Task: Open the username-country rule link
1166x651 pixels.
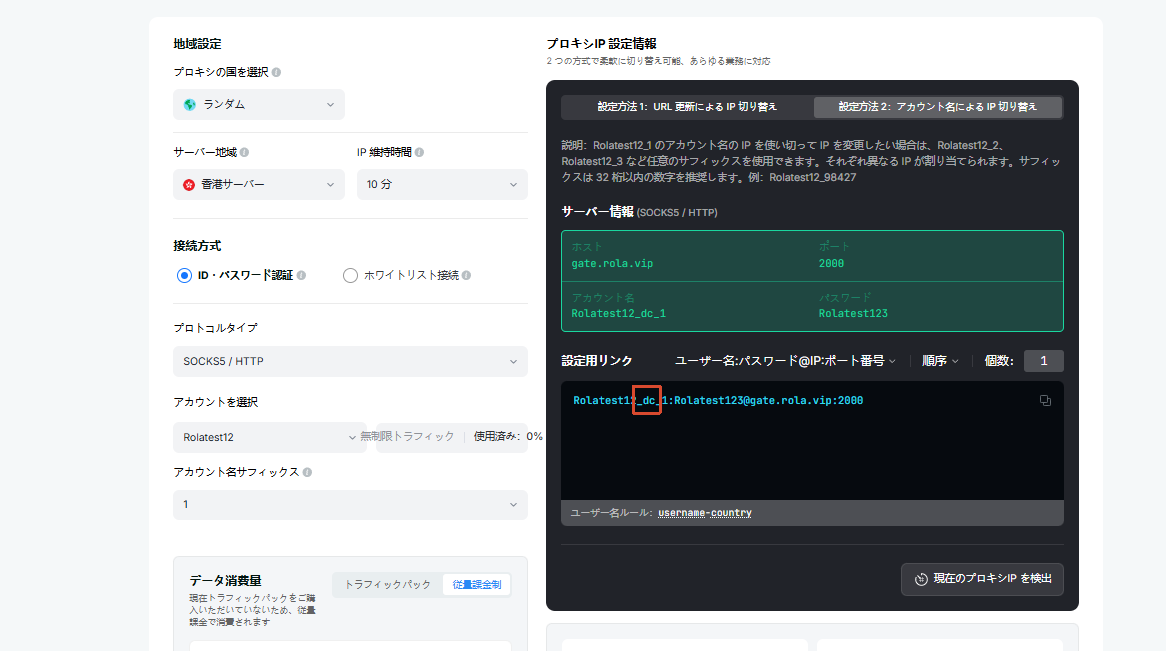Action: (x=705, y=513)
